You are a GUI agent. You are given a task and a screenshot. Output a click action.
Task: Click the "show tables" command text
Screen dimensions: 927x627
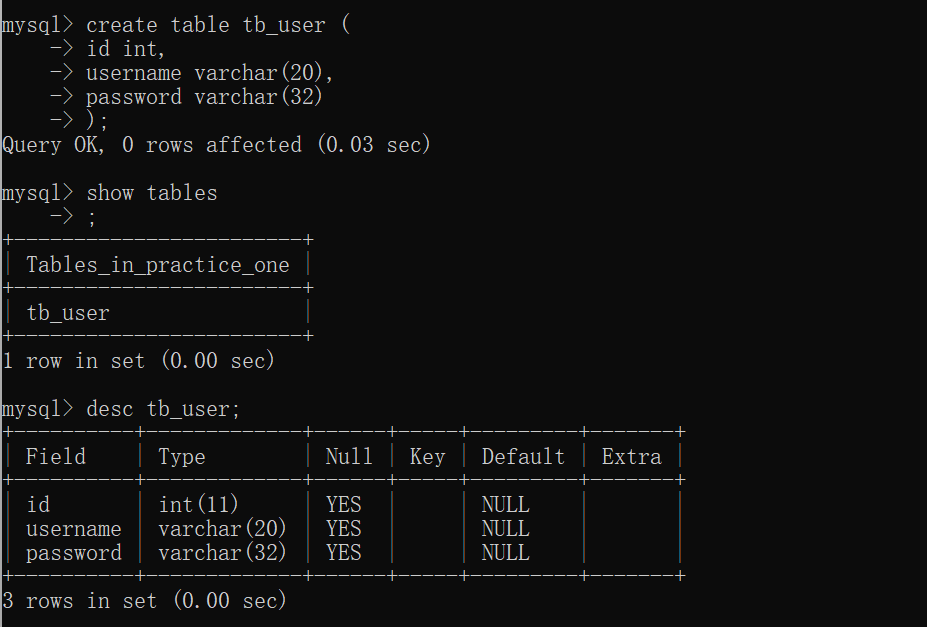coord(151,193)
